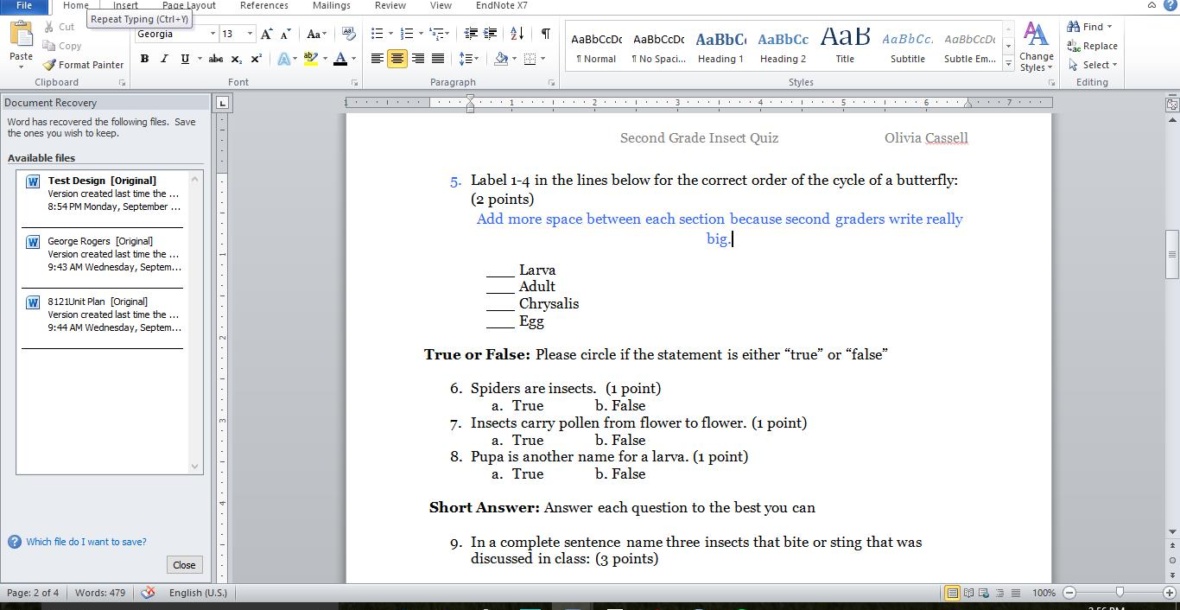
Task: Show paragraph marks with pilcrow icon
Action: pos(546,33)
